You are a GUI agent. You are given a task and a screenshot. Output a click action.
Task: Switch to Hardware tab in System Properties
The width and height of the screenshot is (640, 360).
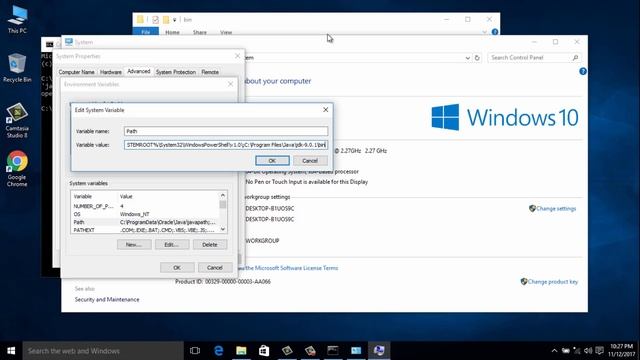111,72
